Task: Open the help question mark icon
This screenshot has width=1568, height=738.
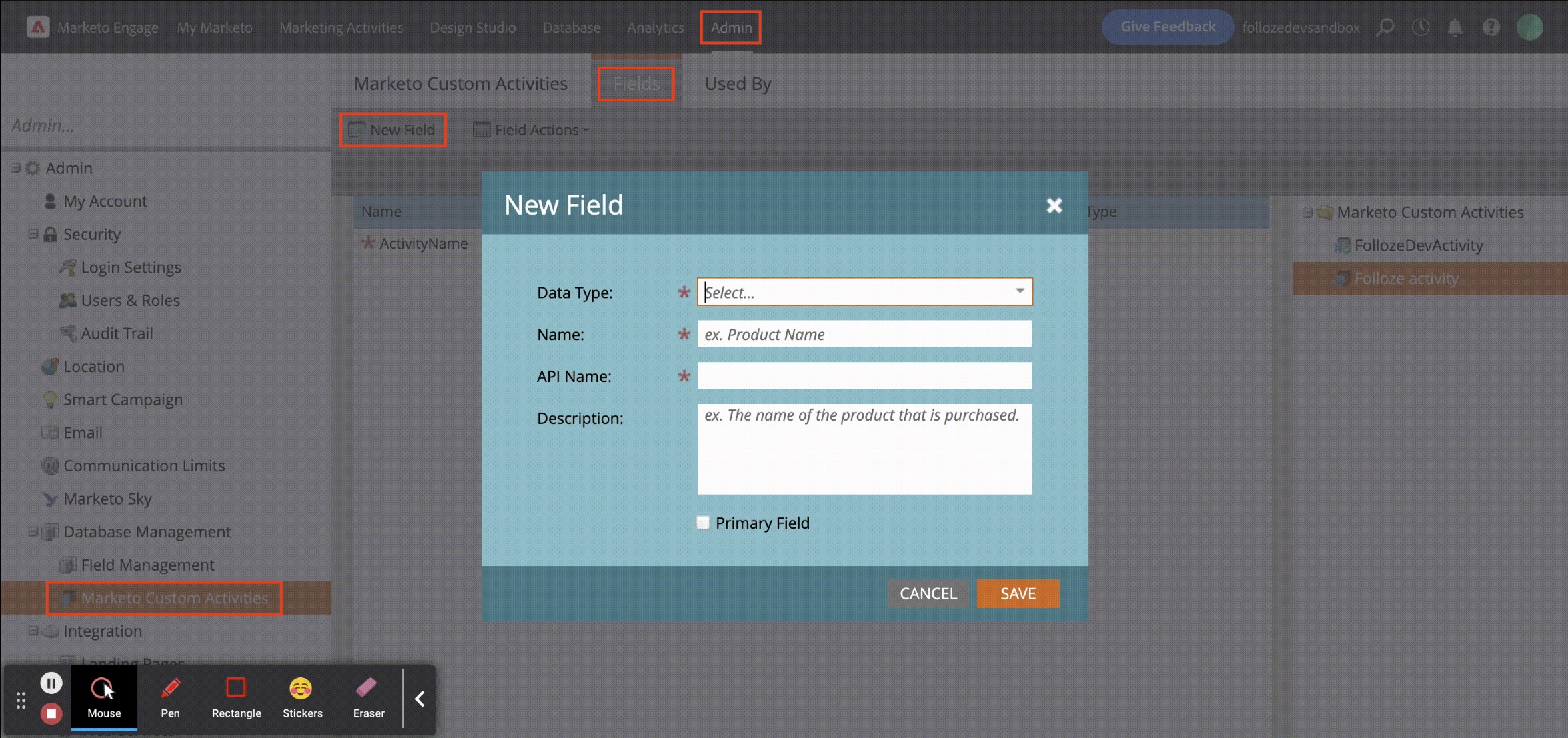Action: (x=1491, y=27)
